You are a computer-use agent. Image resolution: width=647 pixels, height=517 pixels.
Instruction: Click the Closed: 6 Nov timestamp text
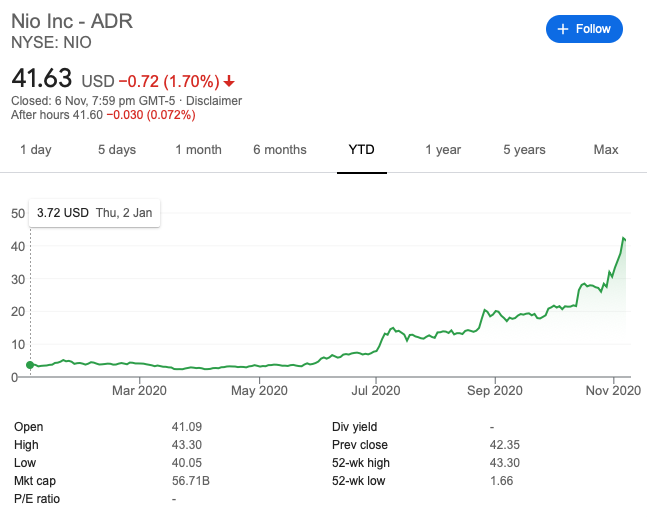93,101
